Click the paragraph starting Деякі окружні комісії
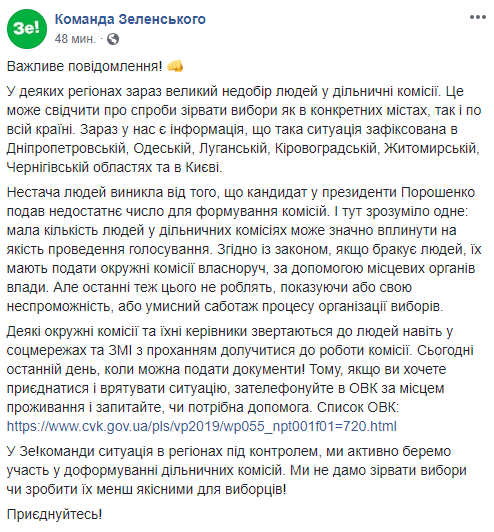 pyautogui.click(x=240, y=379)
